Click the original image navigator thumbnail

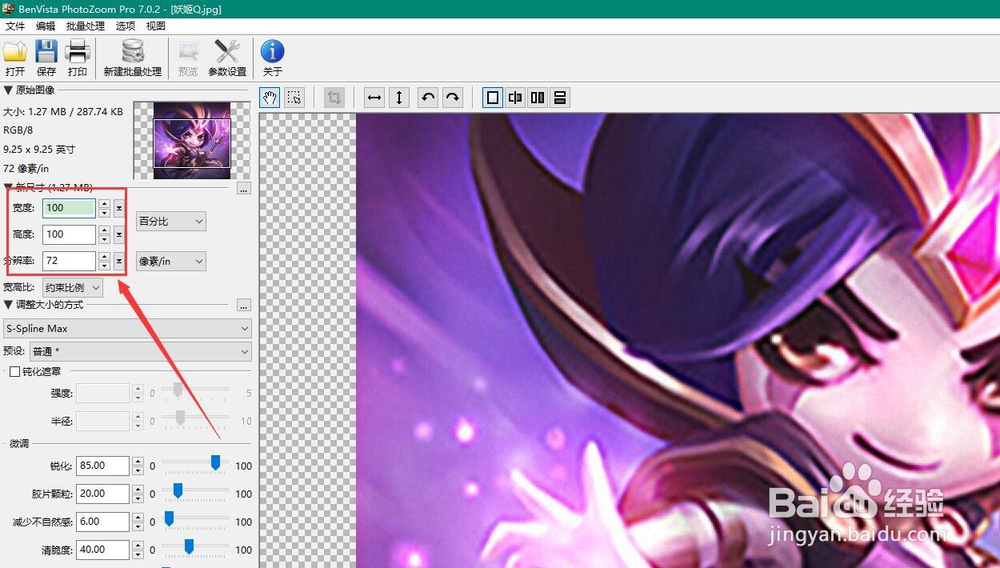(x=192, y=141)
